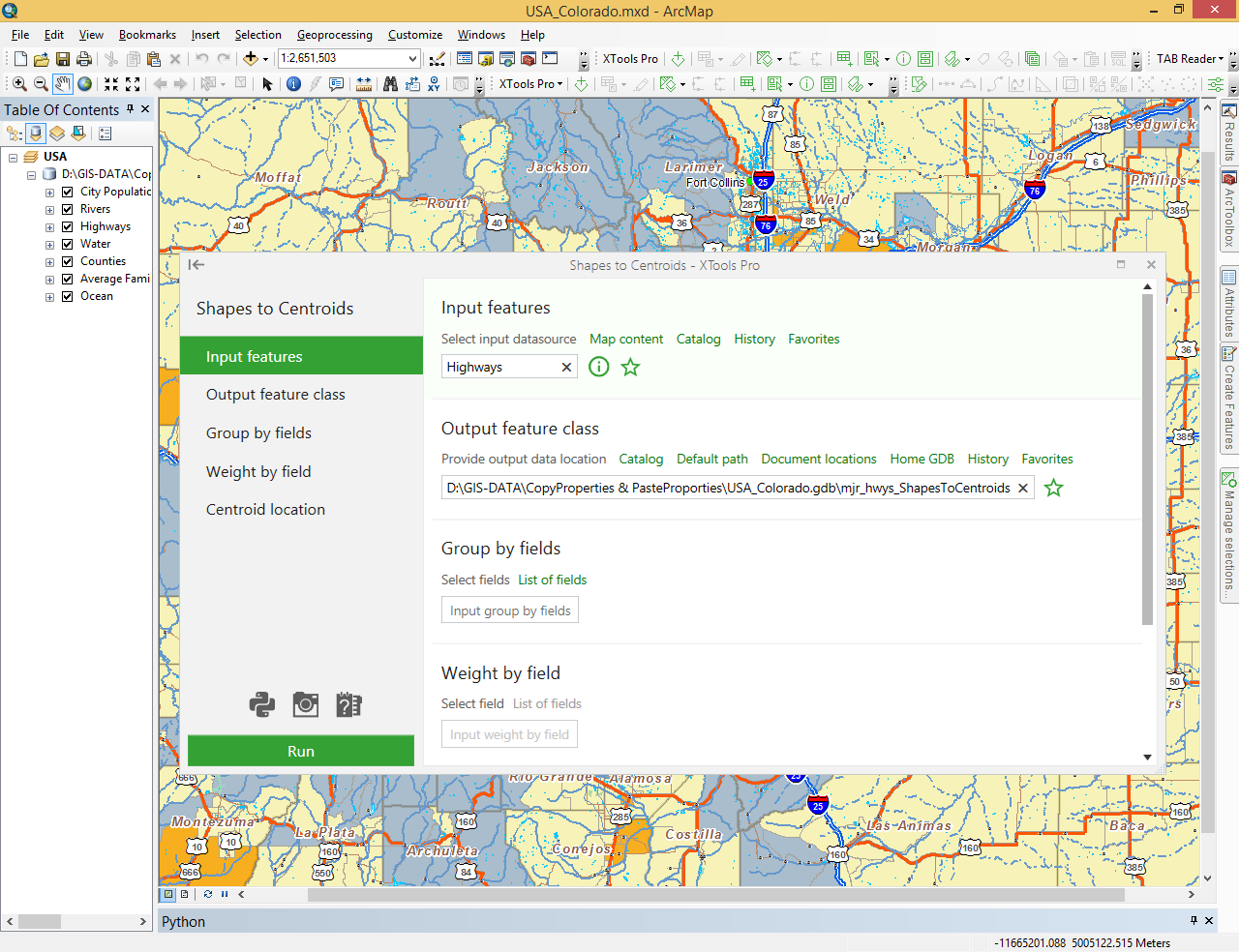Toggle the City Population layer checkbox
The width and height of the screenshot is (1239, 952).
(x=68, y=192)
